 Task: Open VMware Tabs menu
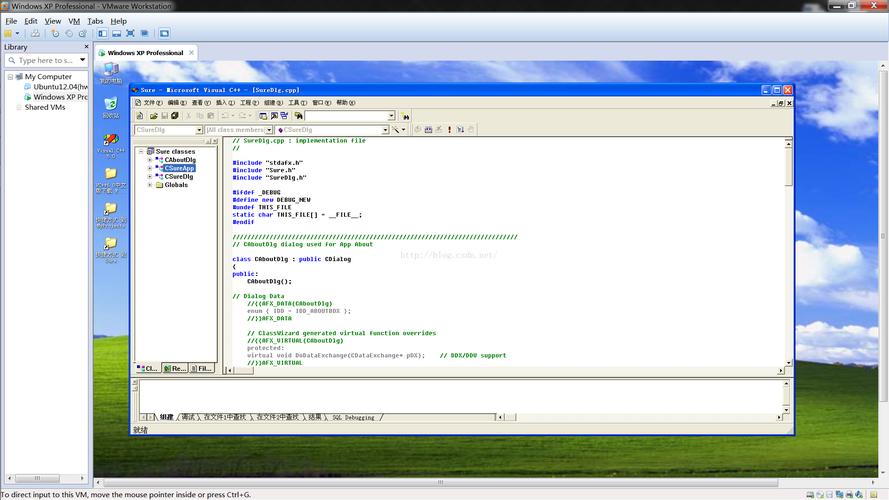[95, 21]
